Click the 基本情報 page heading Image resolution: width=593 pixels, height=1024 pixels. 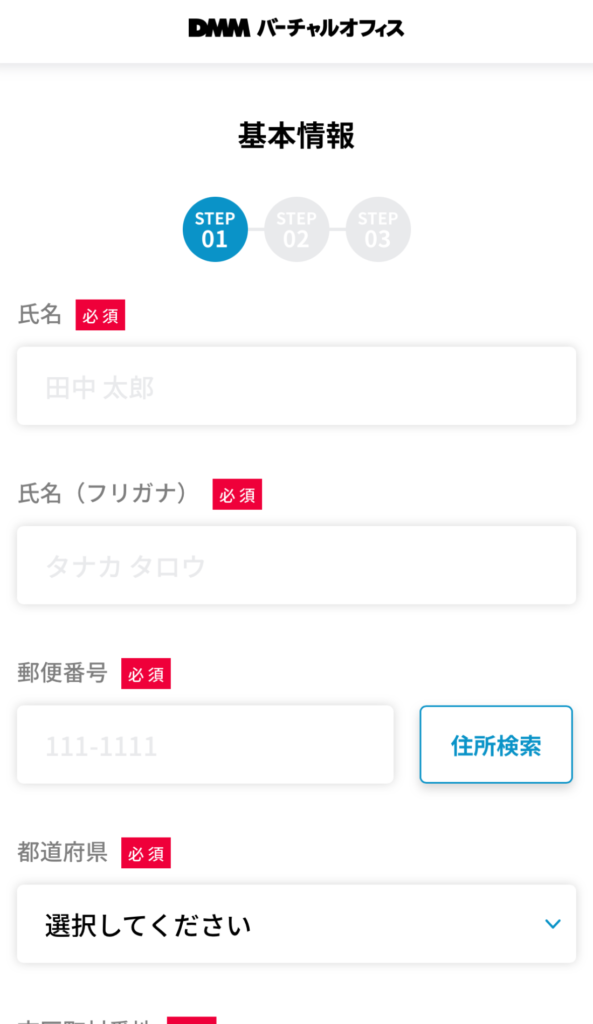pyautogui.click(x=296, y=136)
